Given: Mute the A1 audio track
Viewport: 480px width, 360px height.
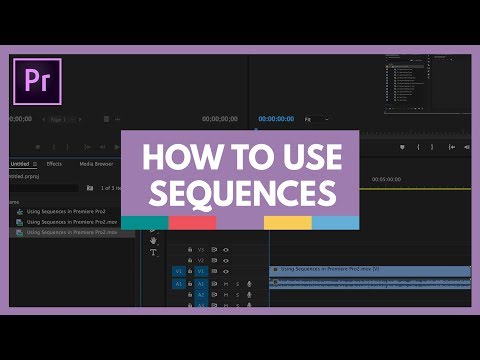Looking at the screenshot, I should (226, 284).
